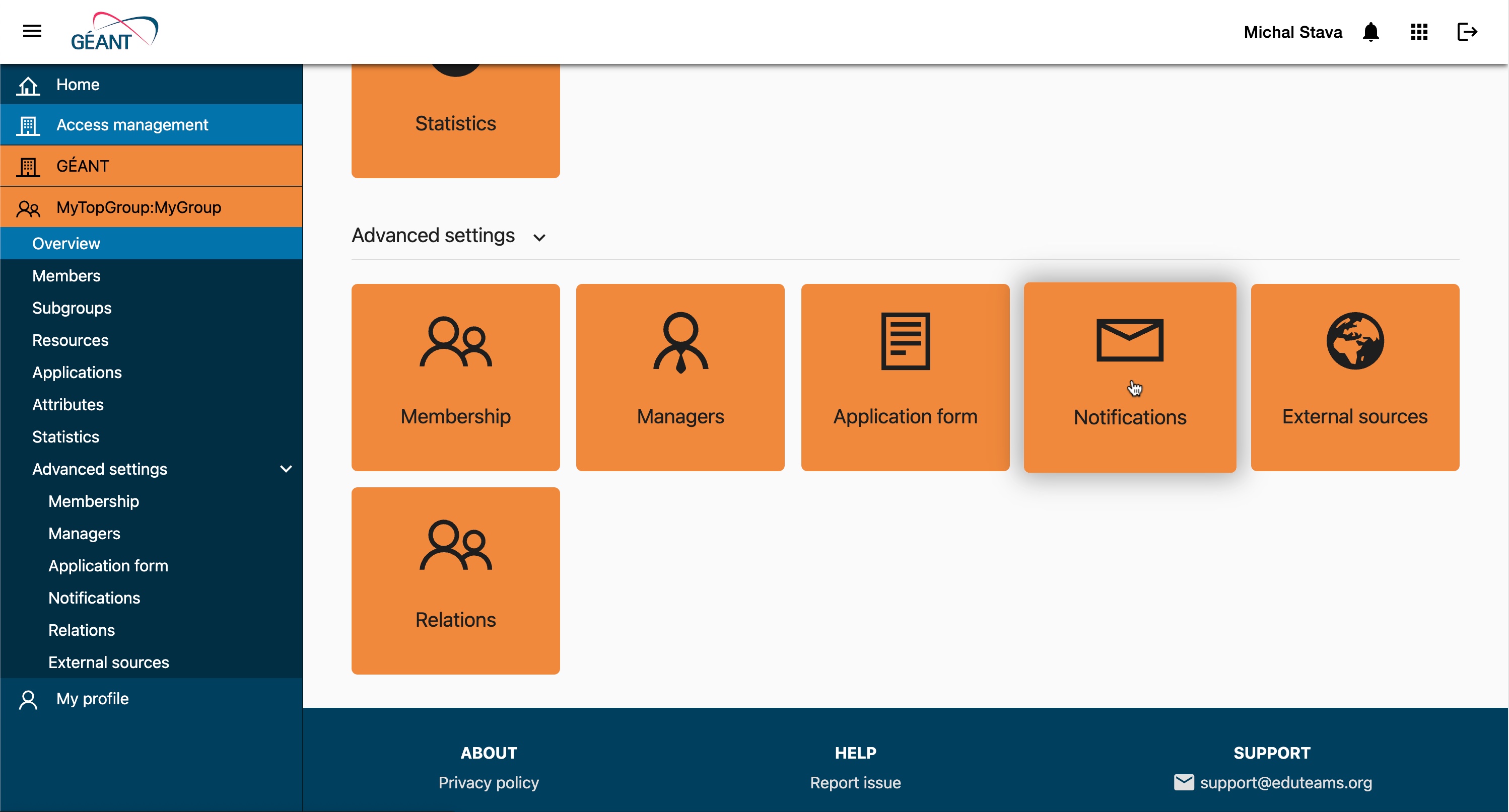Click the GÉANT logo
The width and height of the screenshot is (1509, 812).
pyautogui.click(x=115, y=32)
